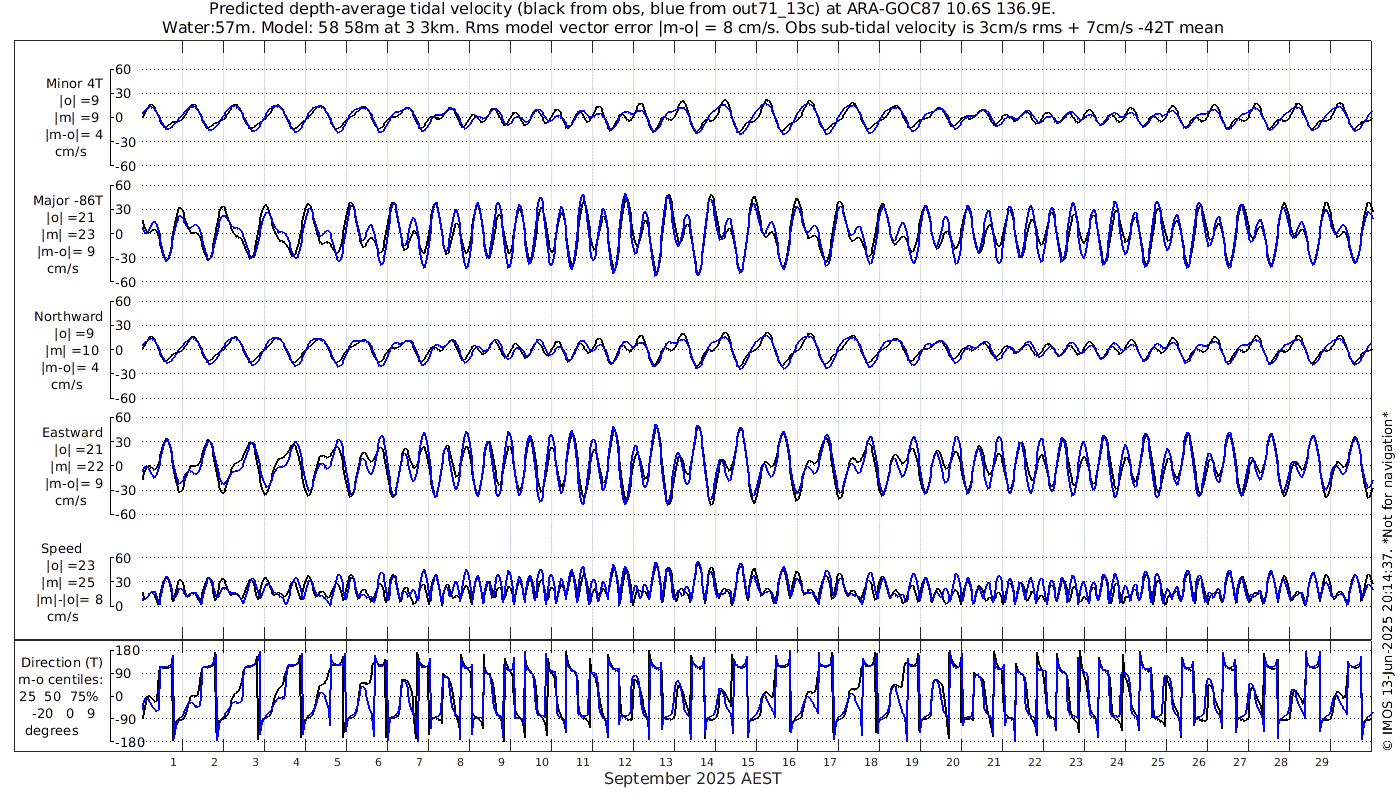Click the vertical IMOS copyright "Not for navigation" text
Viewport: 1400px width, 800px height.
pos(1387,582)
